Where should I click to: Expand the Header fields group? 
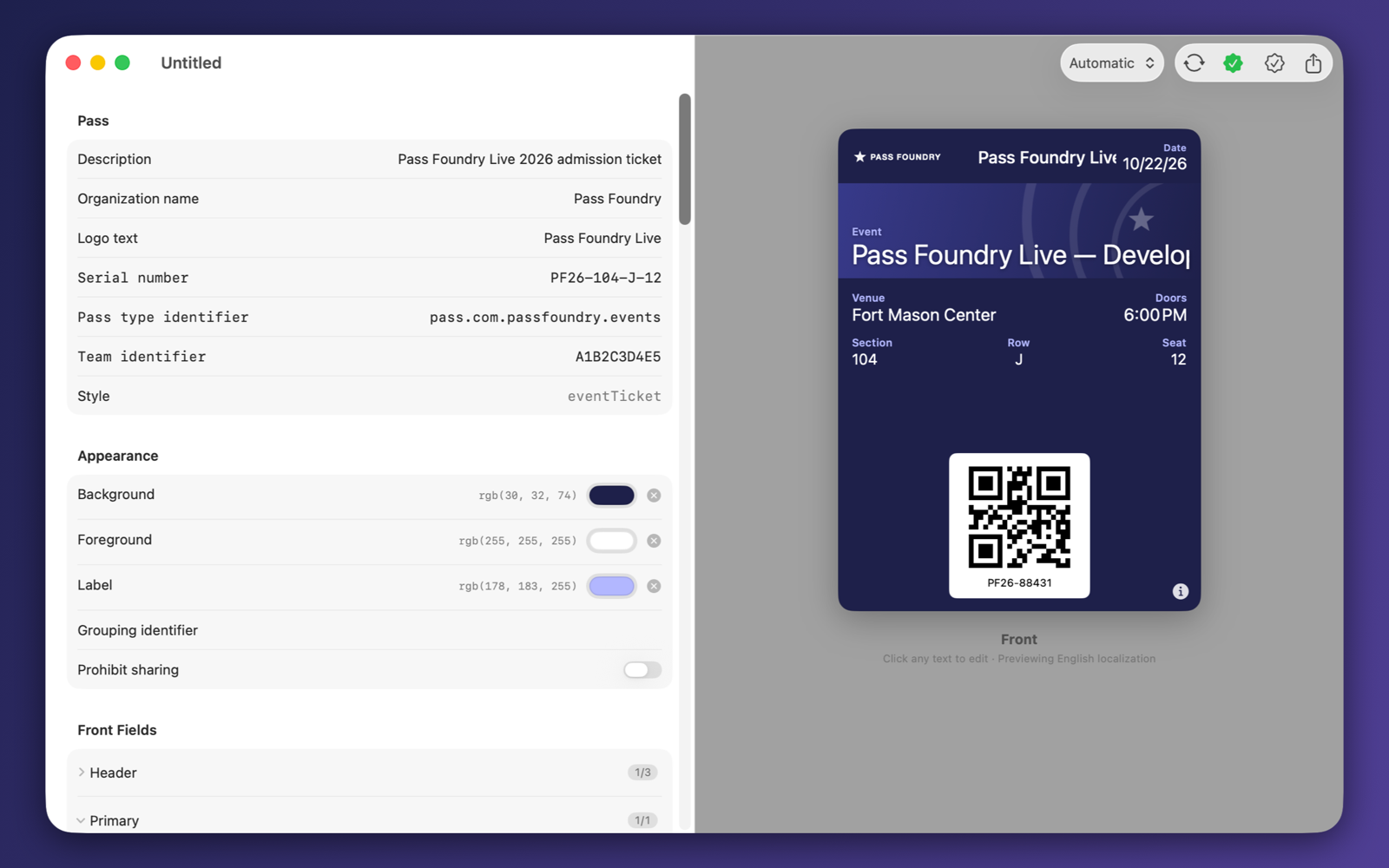click(x=82, y=773)
